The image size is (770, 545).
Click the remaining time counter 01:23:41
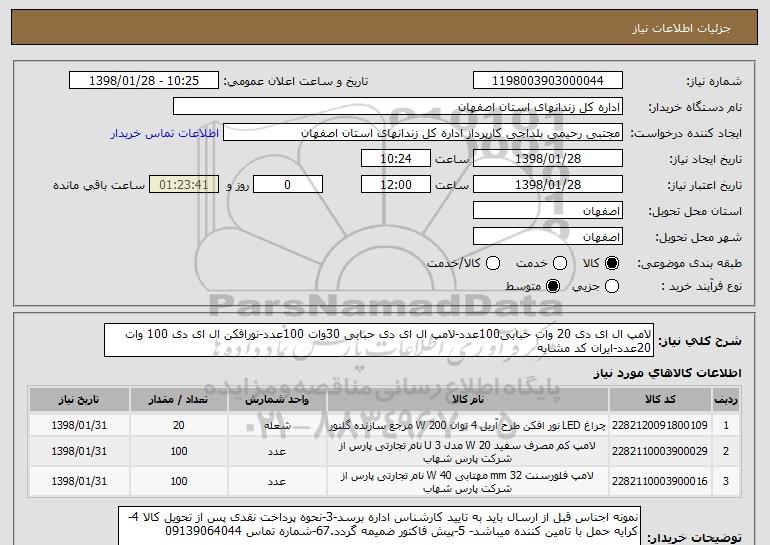184,185
